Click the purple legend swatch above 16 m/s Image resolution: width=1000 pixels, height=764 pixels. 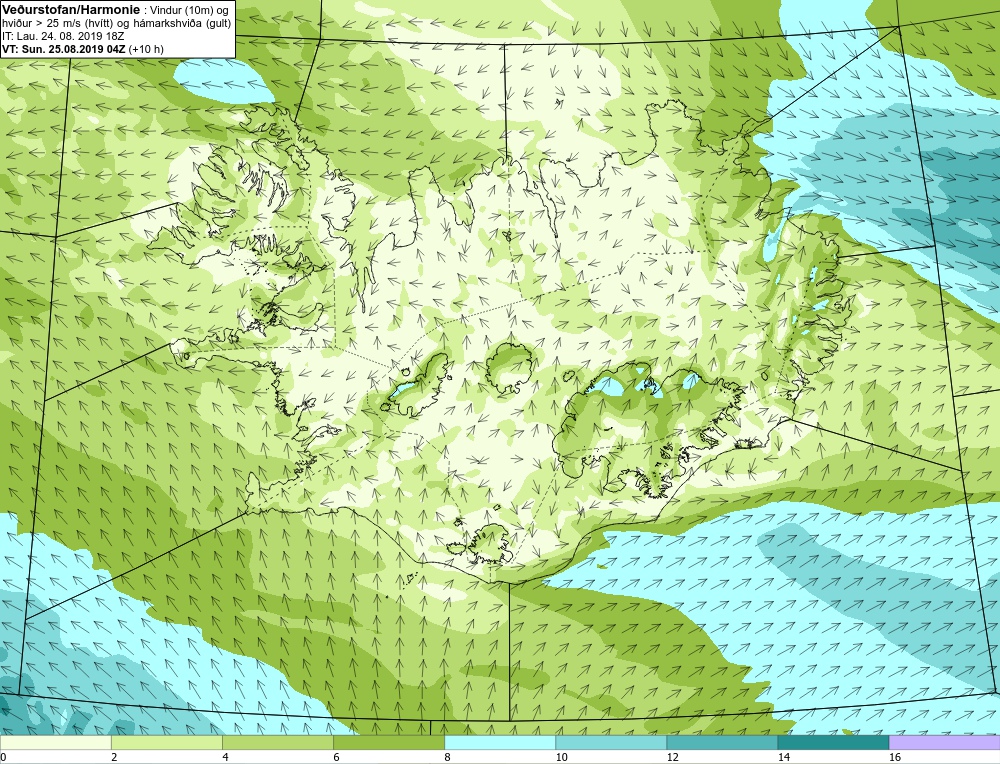point(945,742)
